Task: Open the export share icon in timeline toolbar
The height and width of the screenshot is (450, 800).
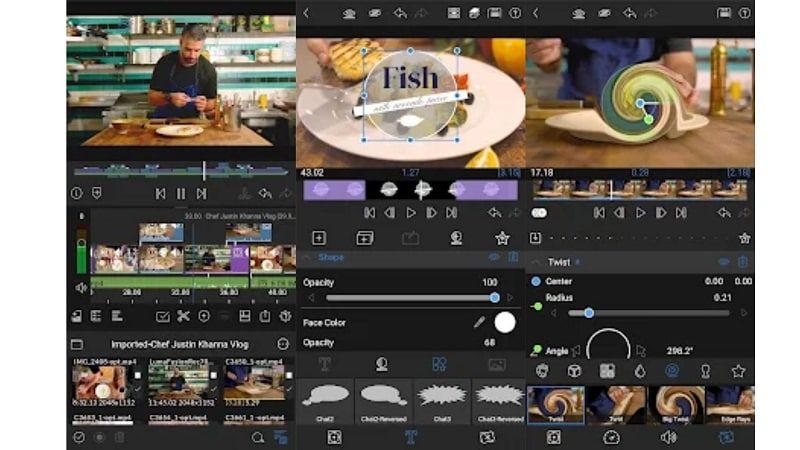Action: click(265, 316)
